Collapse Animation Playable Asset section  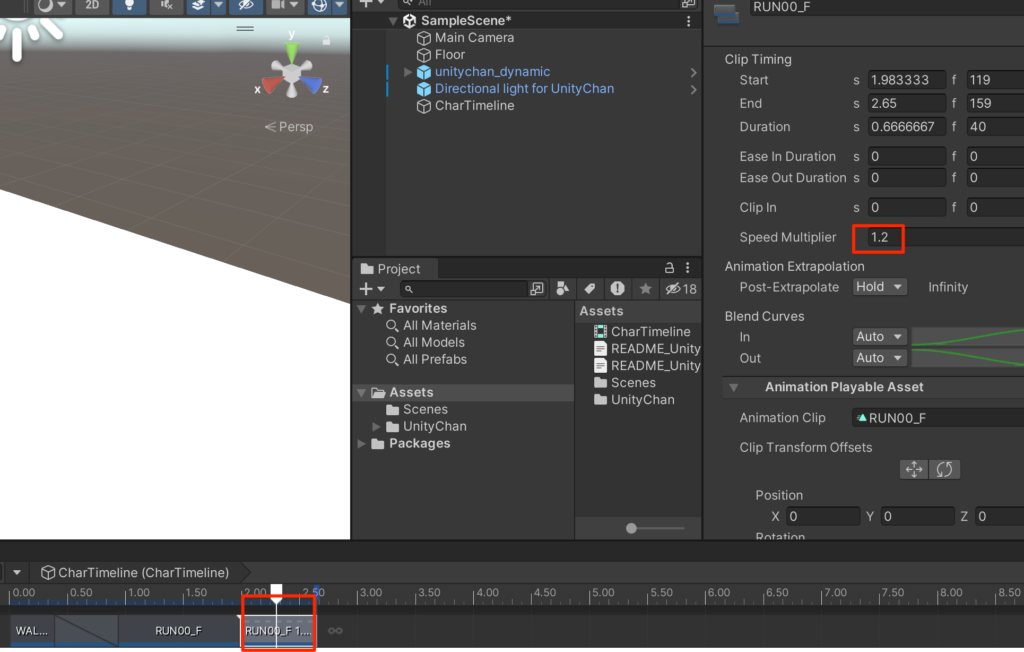pyautogui.click(x=734, y=387)
